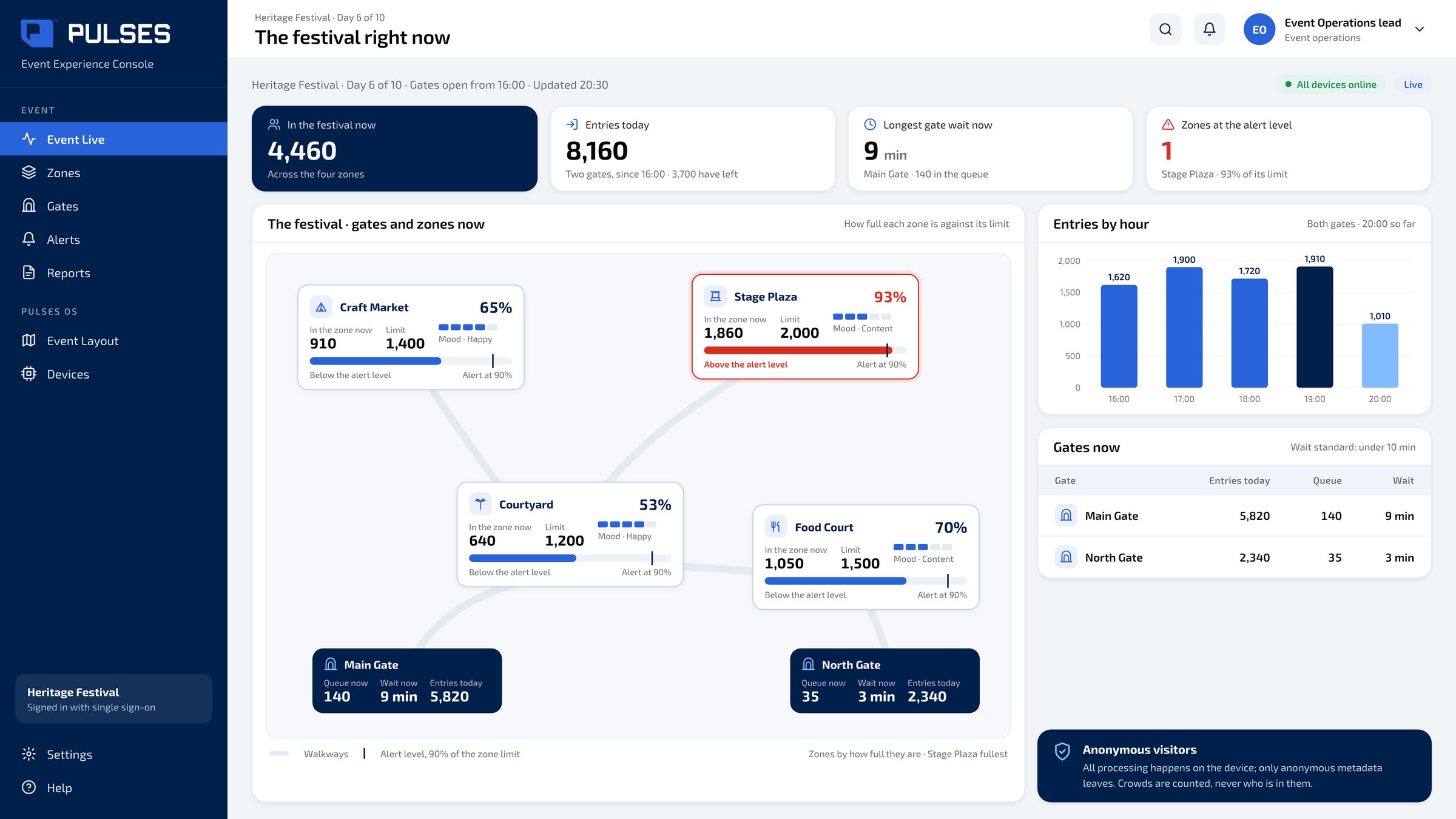Viewport: 1456px width, 819px height.
Task: Go to Zones in sidebar
Action: (x=113, y=172)
